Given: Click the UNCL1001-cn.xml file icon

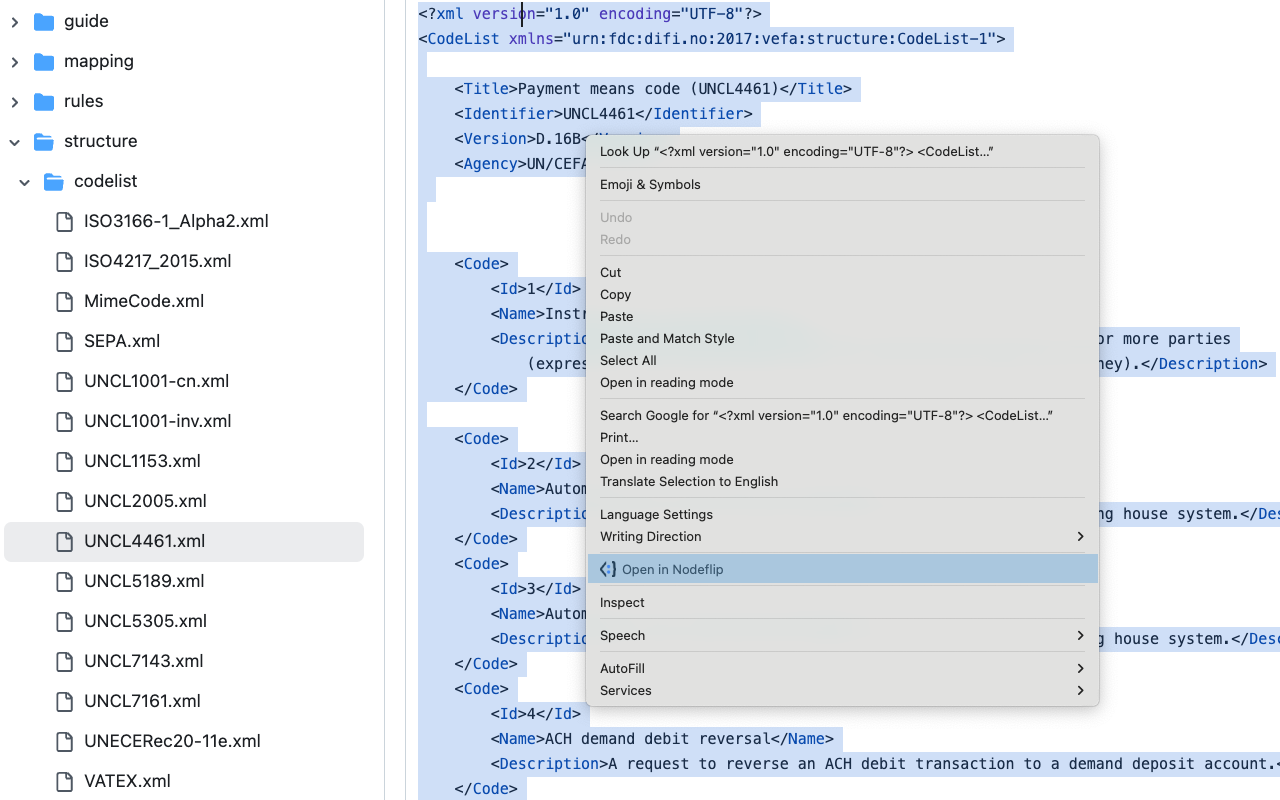Looking at the screenshot, I should click(64, 381).
